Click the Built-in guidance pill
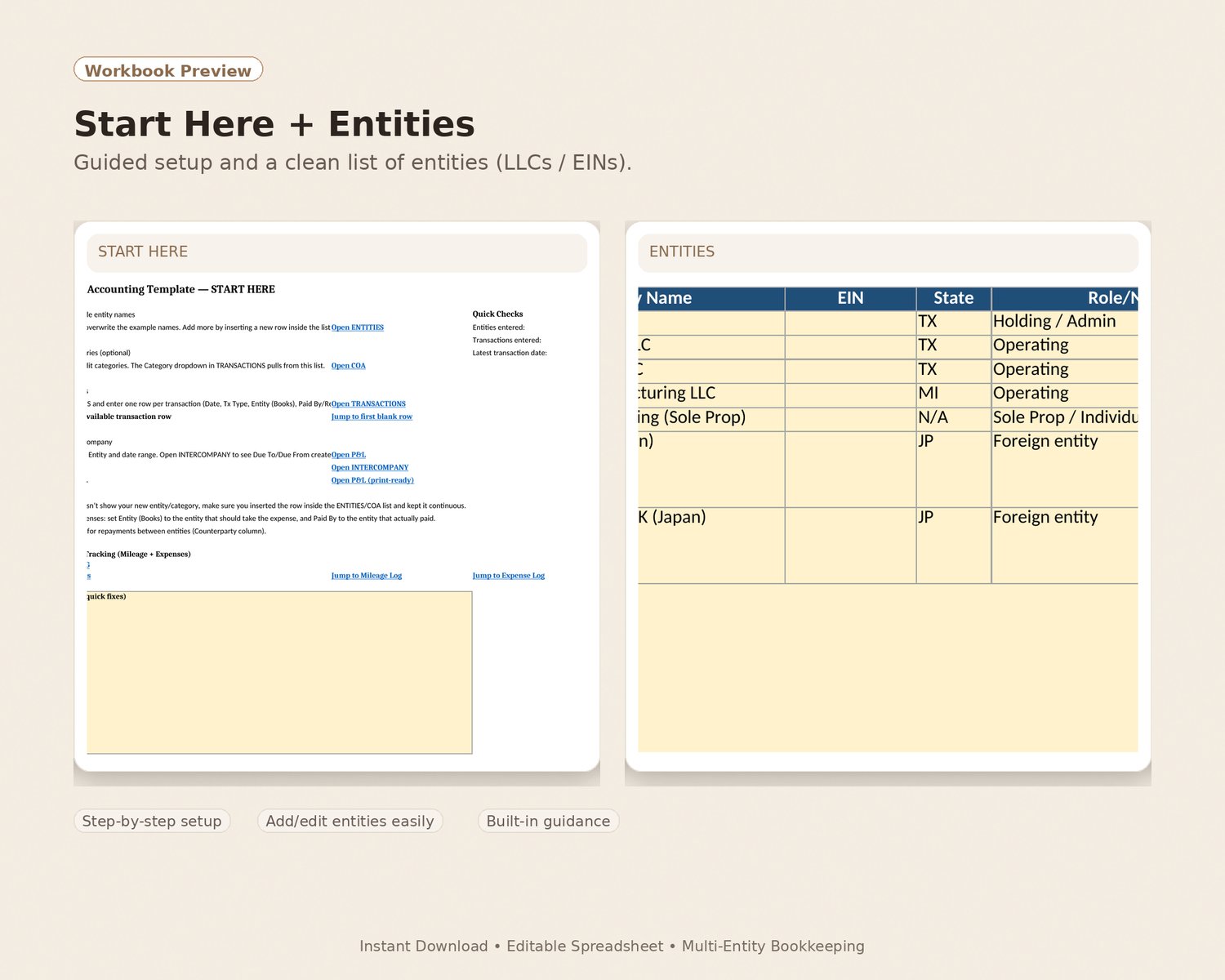The image size is (1225, 980). [x=548, y=821]
